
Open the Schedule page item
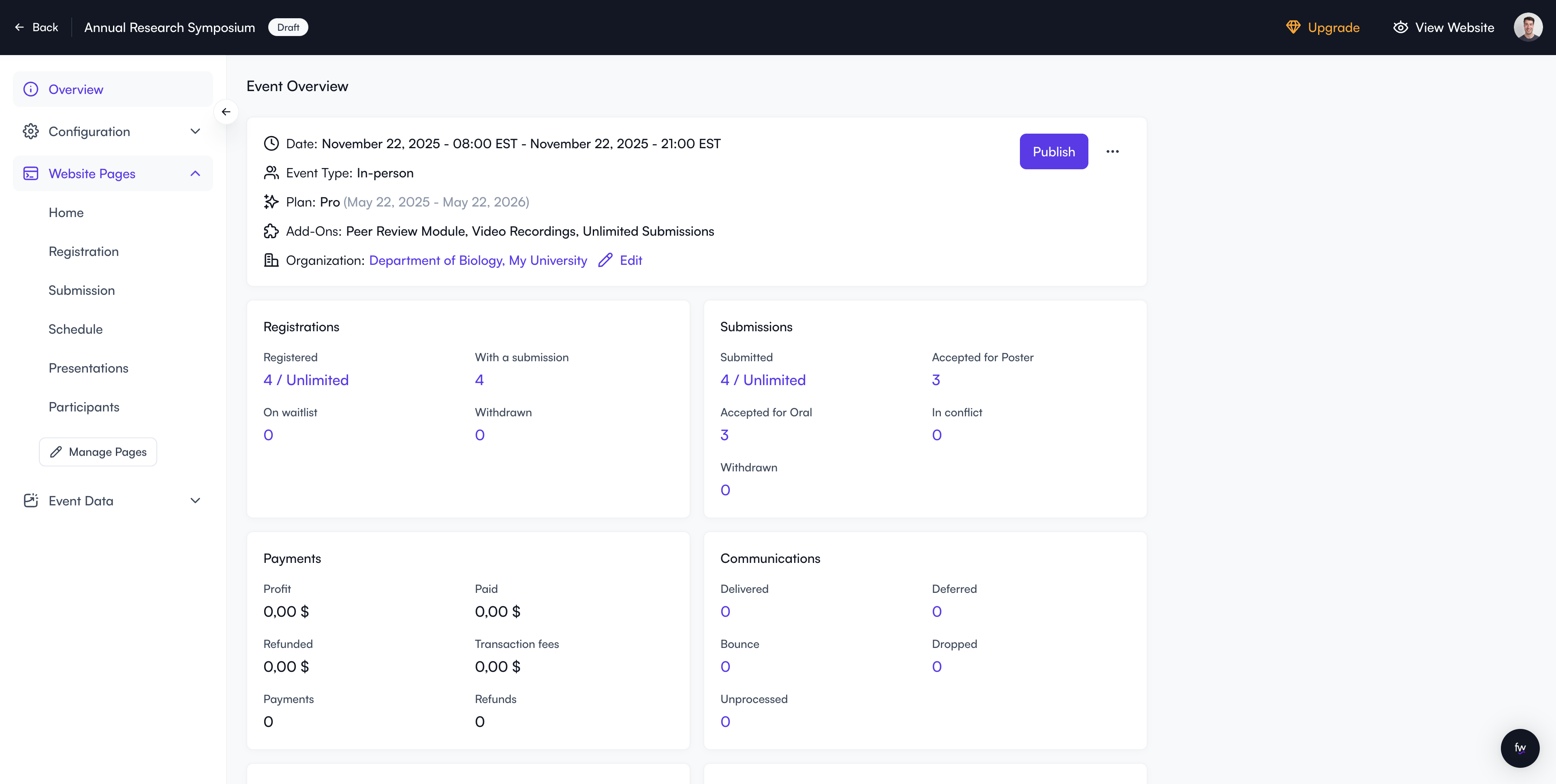[x=75, y=330]
